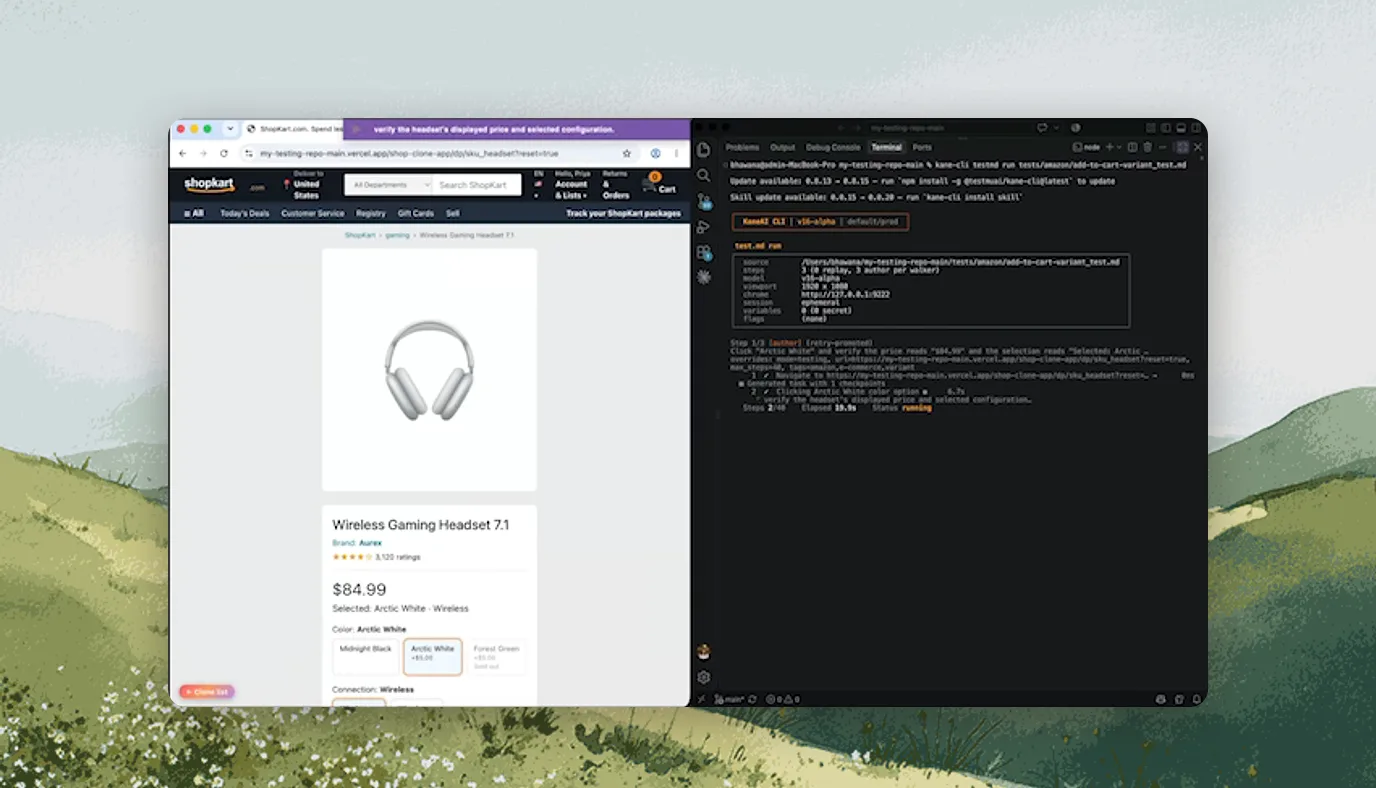This screenshot has height=788, width=1376.
Task: Select the Midnight Black color option
Action: tap(366, 656)
